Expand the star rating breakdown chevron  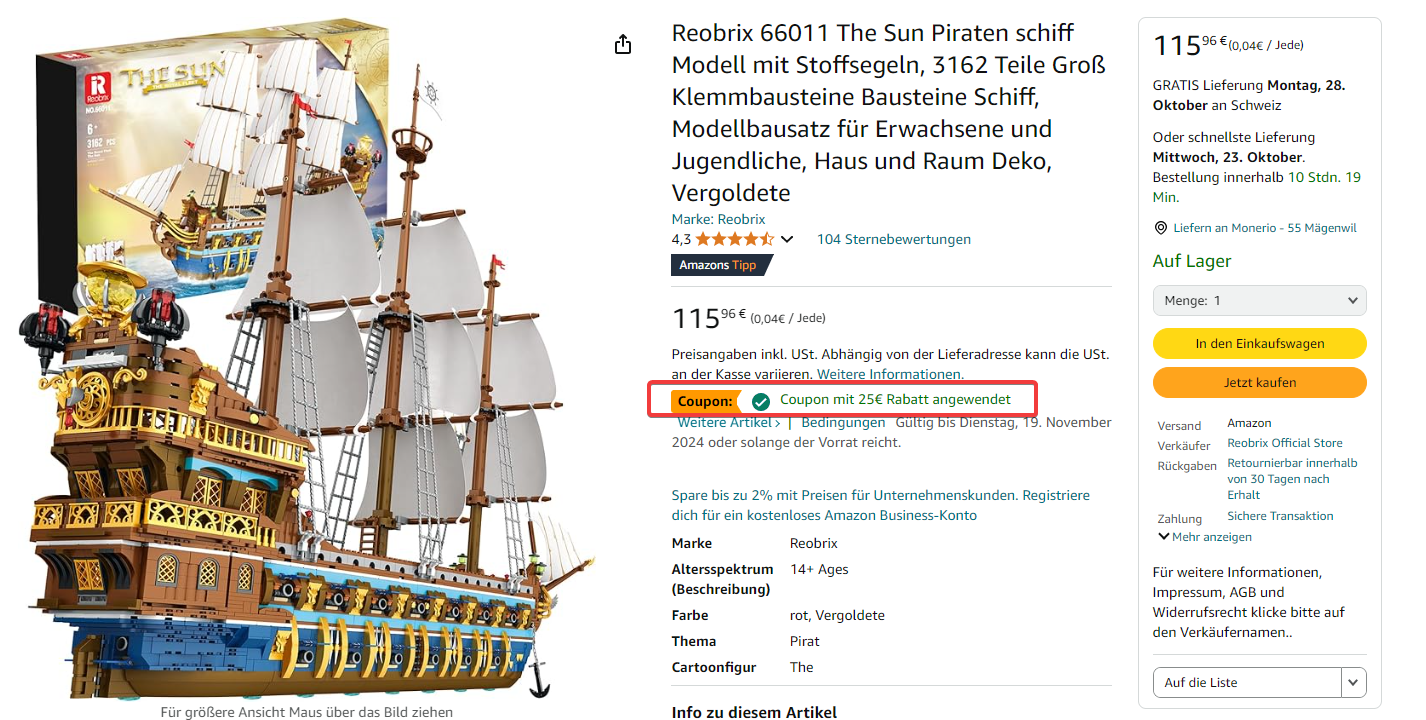[x=787, y=240]
